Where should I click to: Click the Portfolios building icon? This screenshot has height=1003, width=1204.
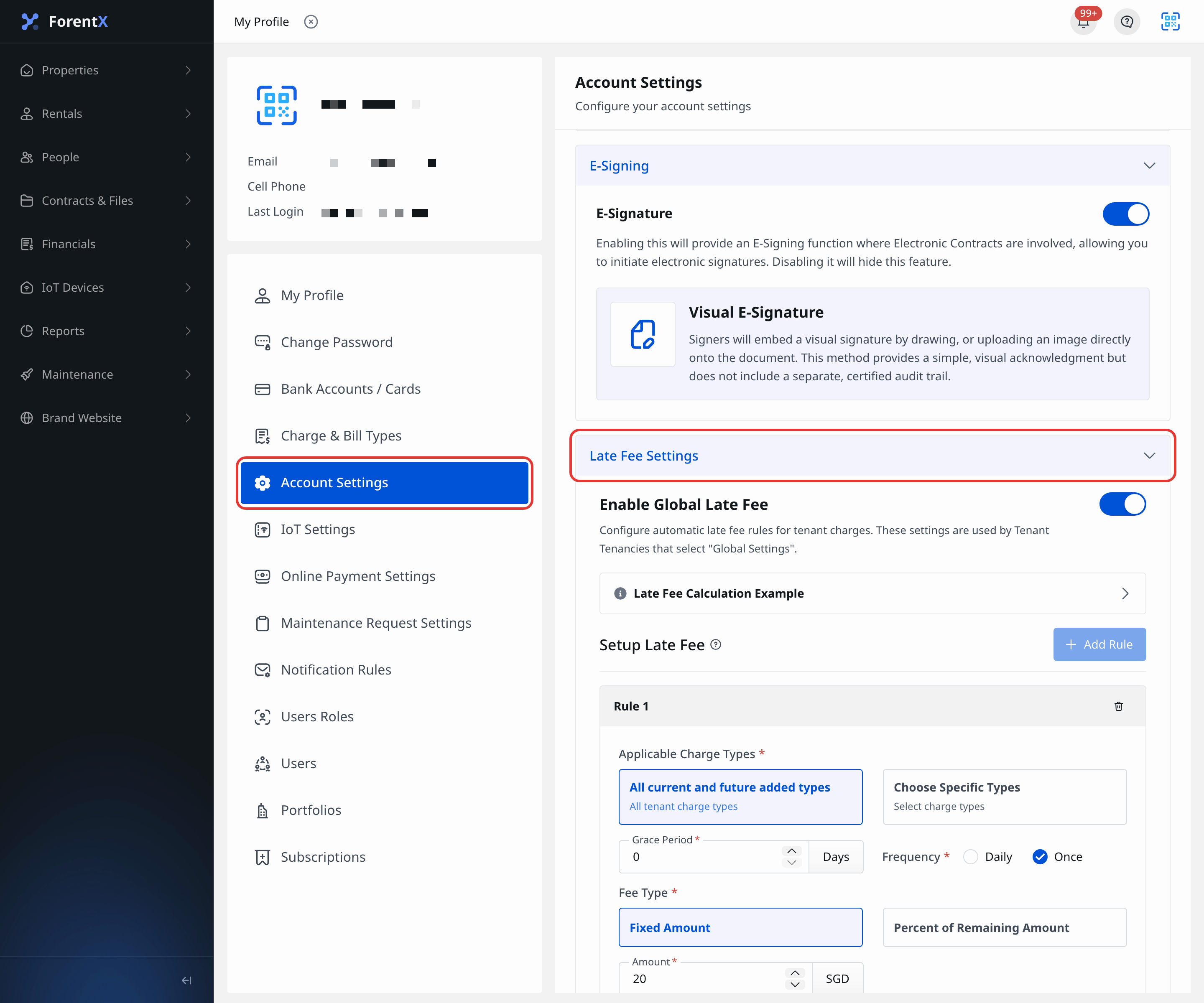[x=263, y=810]
